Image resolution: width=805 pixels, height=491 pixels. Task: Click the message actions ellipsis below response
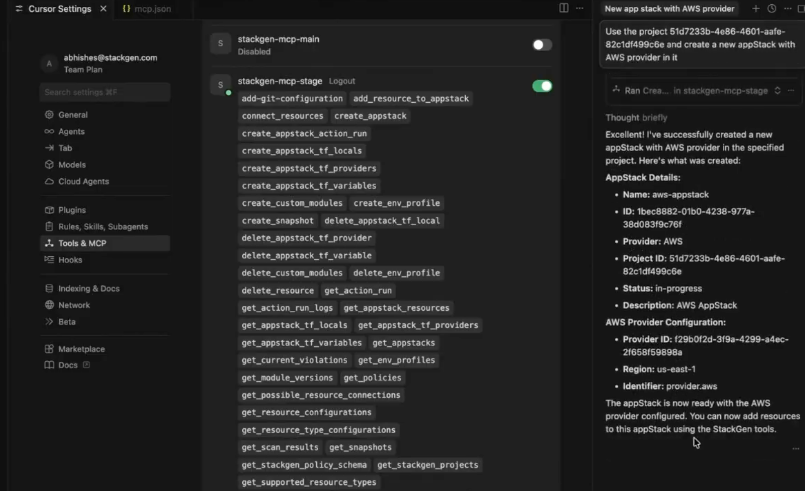click(795, 449)
